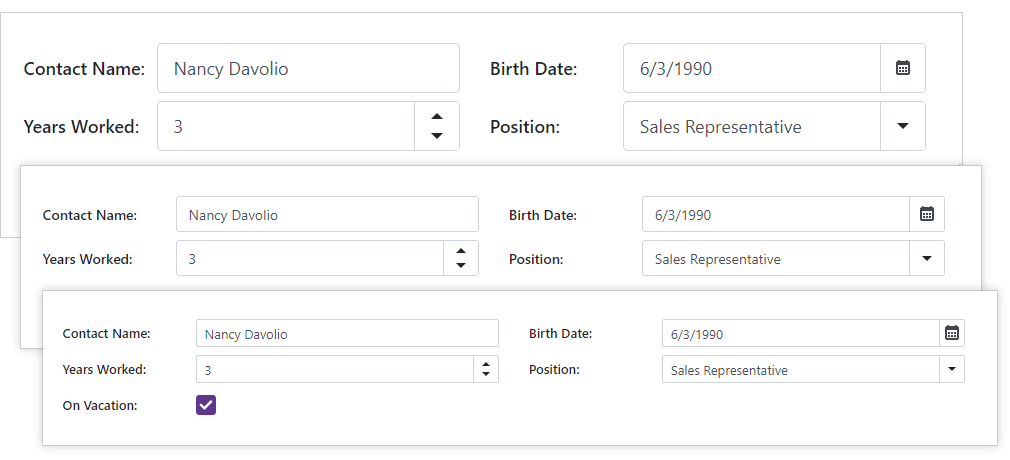Click Contact Name field in smallest form
This screenshot has width=1010, height=460.
click(347, 333)
